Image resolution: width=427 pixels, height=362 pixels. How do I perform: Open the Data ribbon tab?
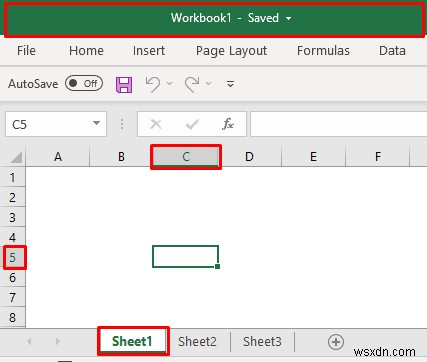point(392,51)
